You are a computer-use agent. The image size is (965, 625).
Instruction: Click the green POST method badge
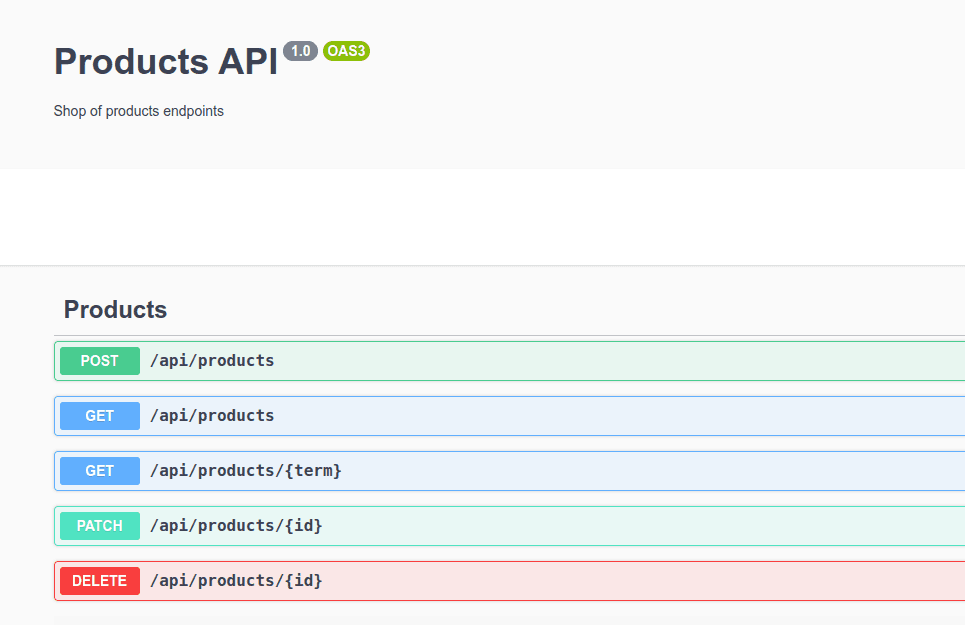click(x=100, y=361)
